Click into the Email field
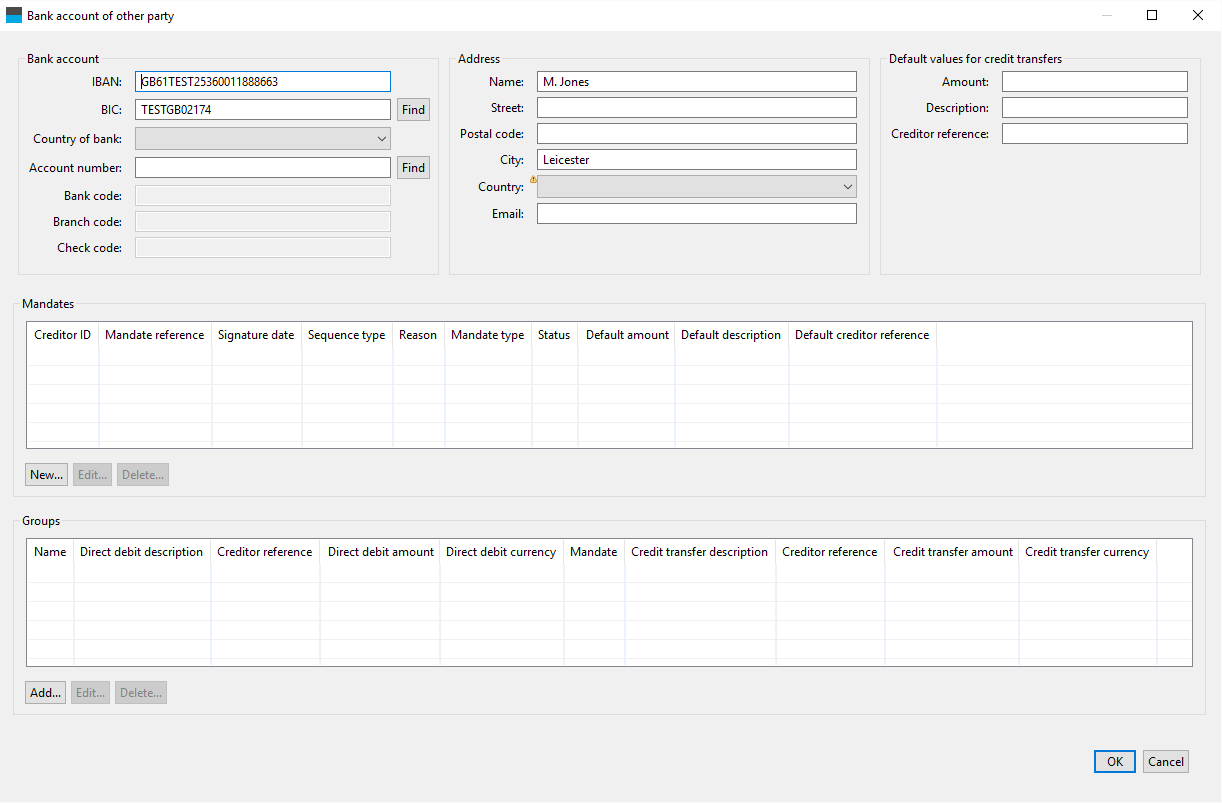Image resolution: width=1222 pixels, height=803 pixels. (697, 214)
